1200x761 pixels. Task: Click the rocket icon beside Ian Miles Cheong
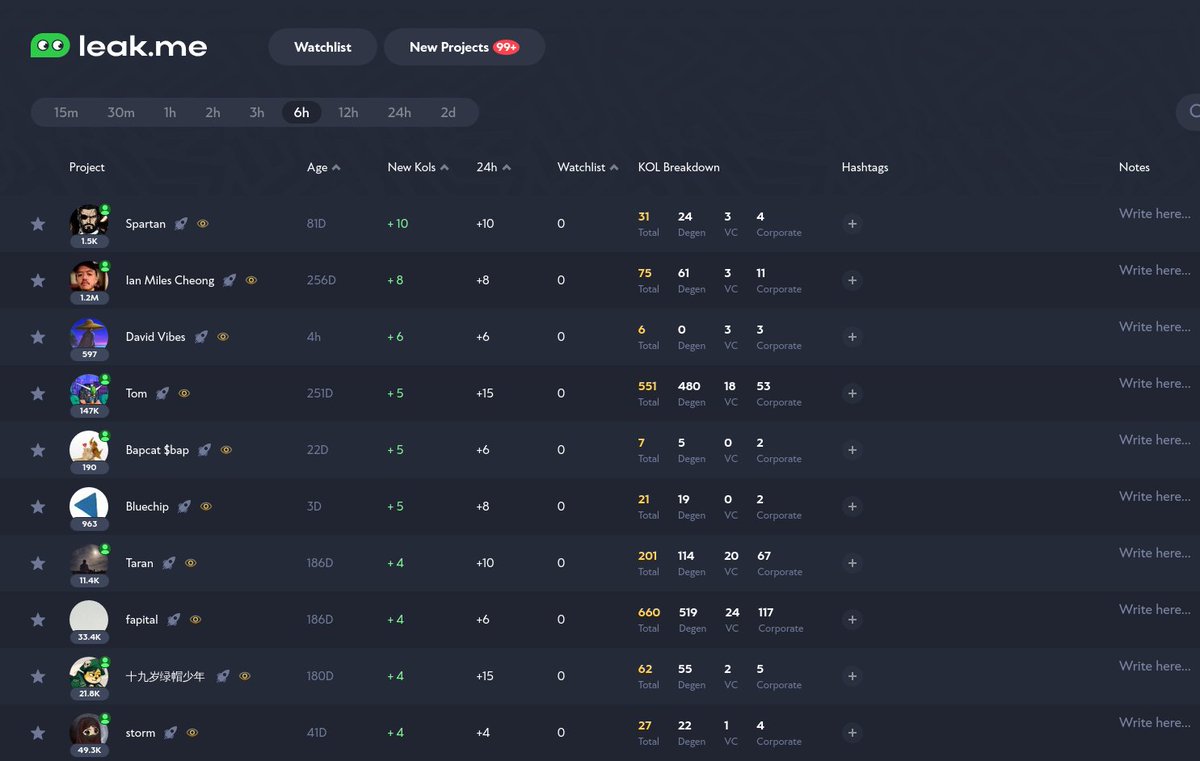229,280
